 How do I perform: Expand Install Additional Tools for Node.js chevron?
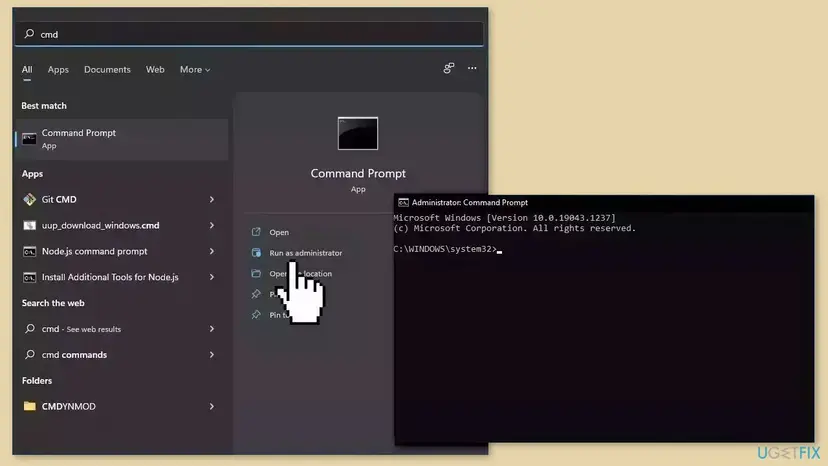coord(212,277)
